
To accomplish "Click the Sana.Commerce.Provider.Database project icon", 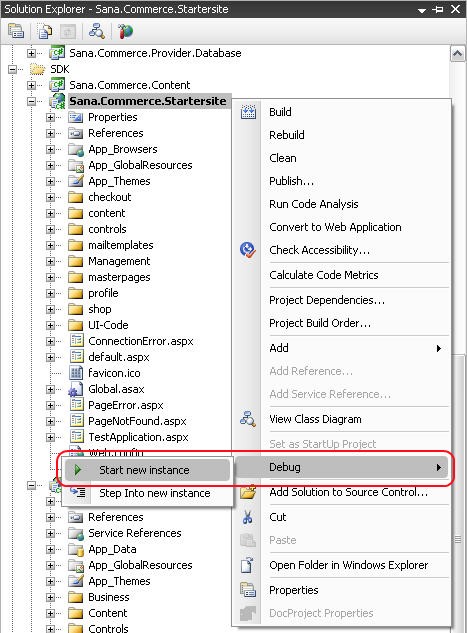I will coord(57,53).
